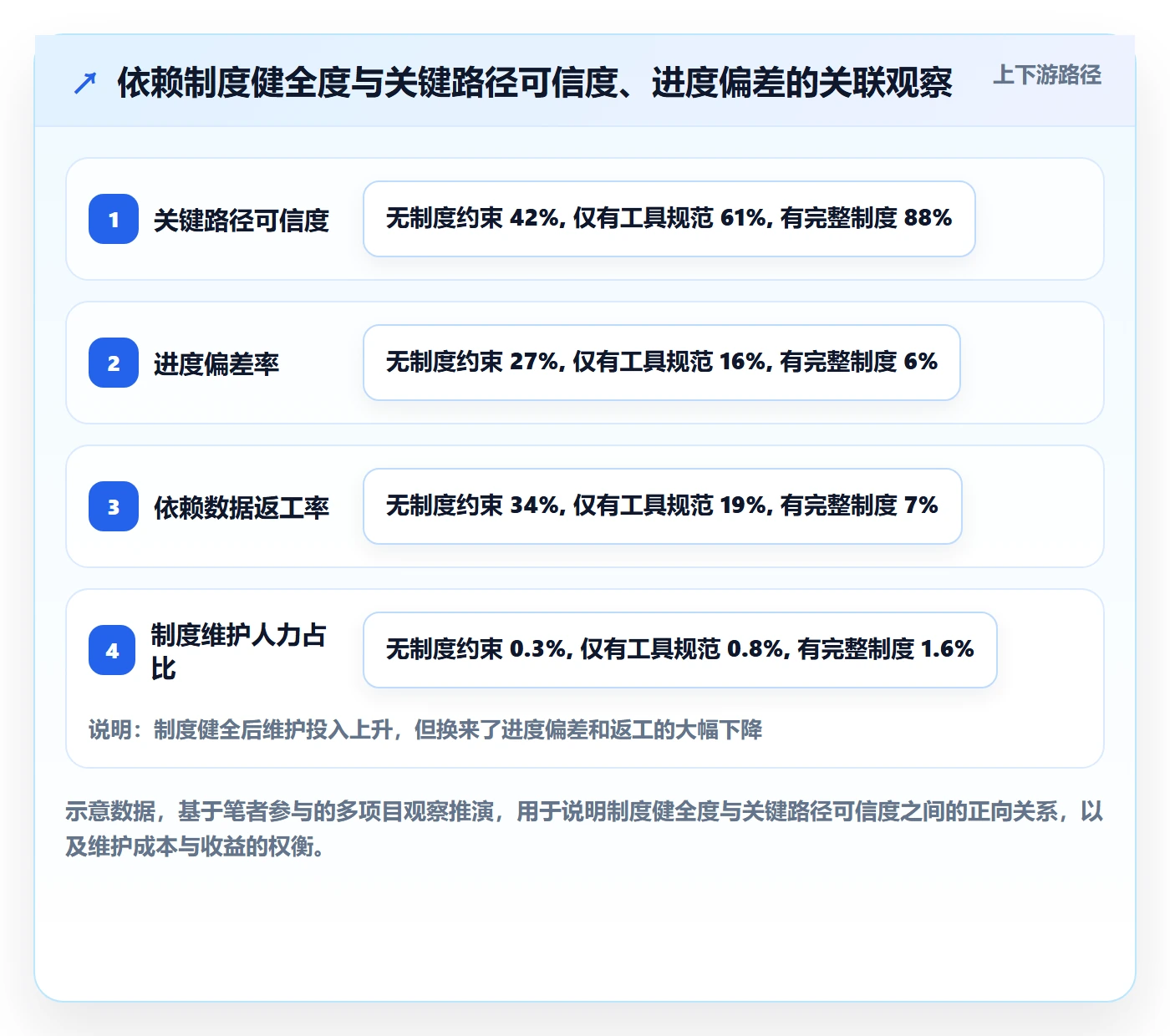Click the value box with 有完整制度 7%
The image size is (1170, 1036).
[x=663, y=506]
